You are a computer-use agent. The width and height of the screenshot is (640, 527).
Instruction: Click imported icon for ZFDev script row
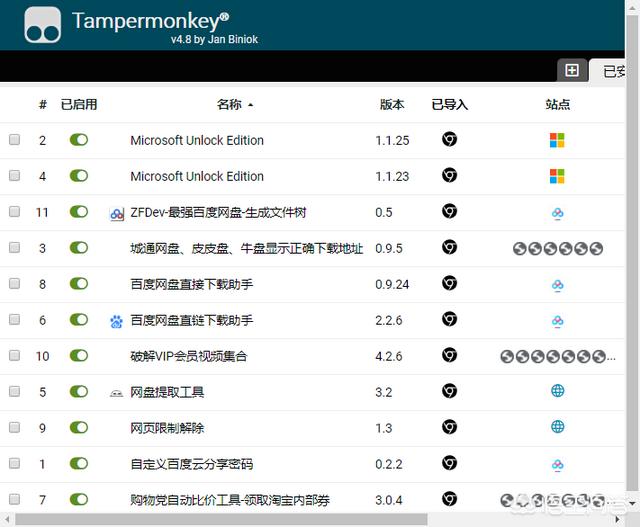point(449,211)
